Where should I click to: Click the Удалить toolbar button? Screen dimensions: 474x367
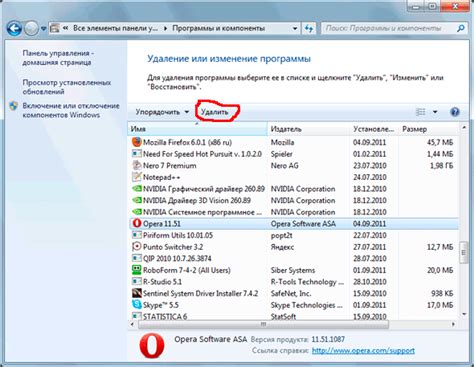(215, 112)
